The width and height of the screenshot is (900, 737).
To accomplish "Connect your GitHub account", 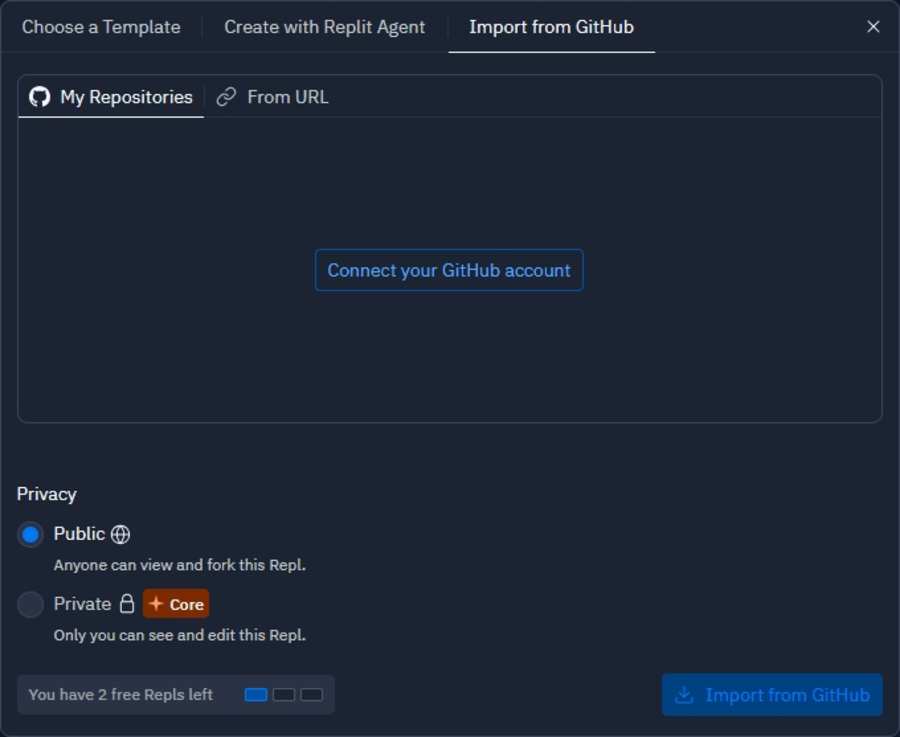I will click(x=449, y=270).
